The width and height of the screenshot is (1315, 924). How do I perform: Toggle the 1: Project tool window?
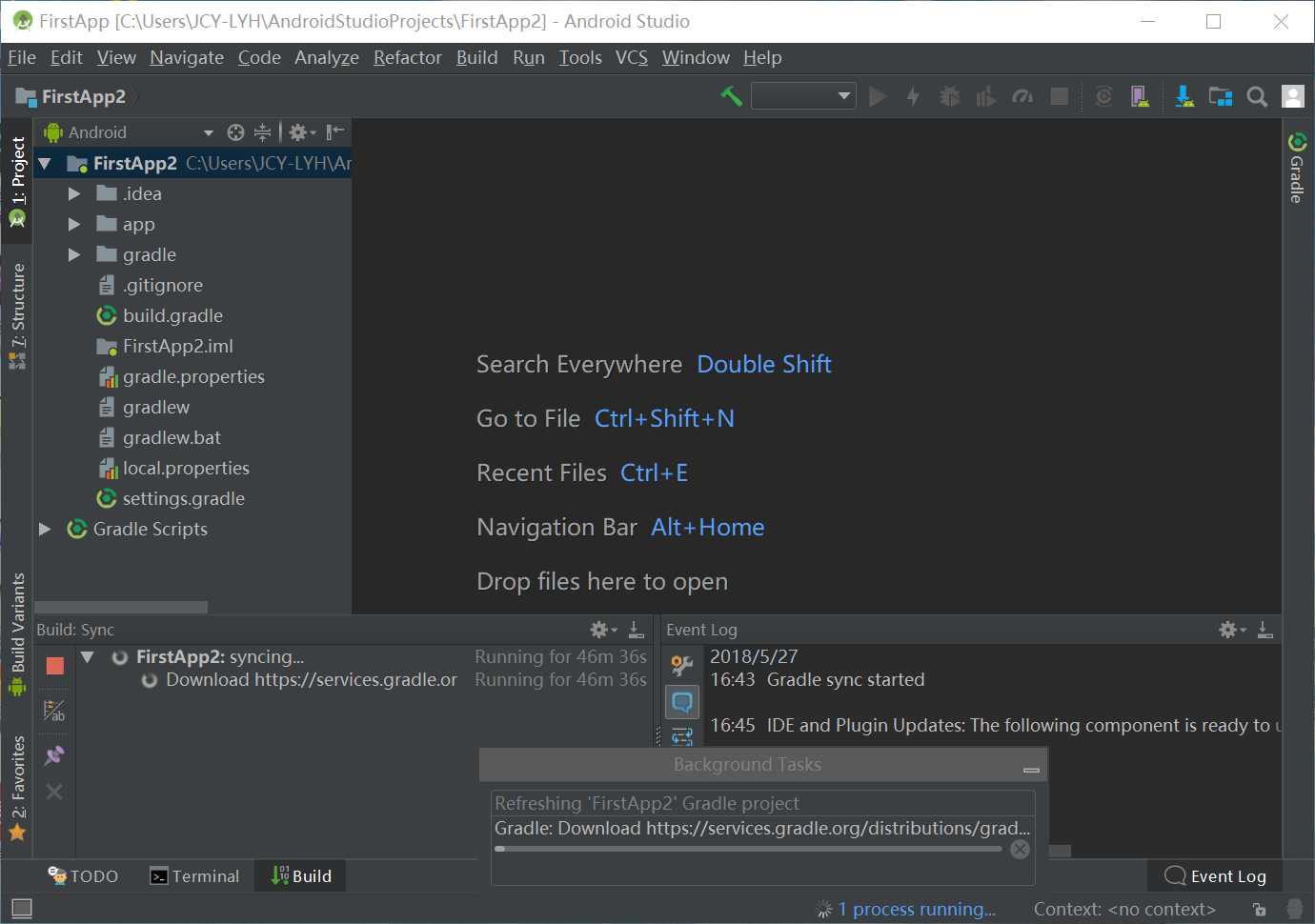pyautogui.click(x=17, y=181)
